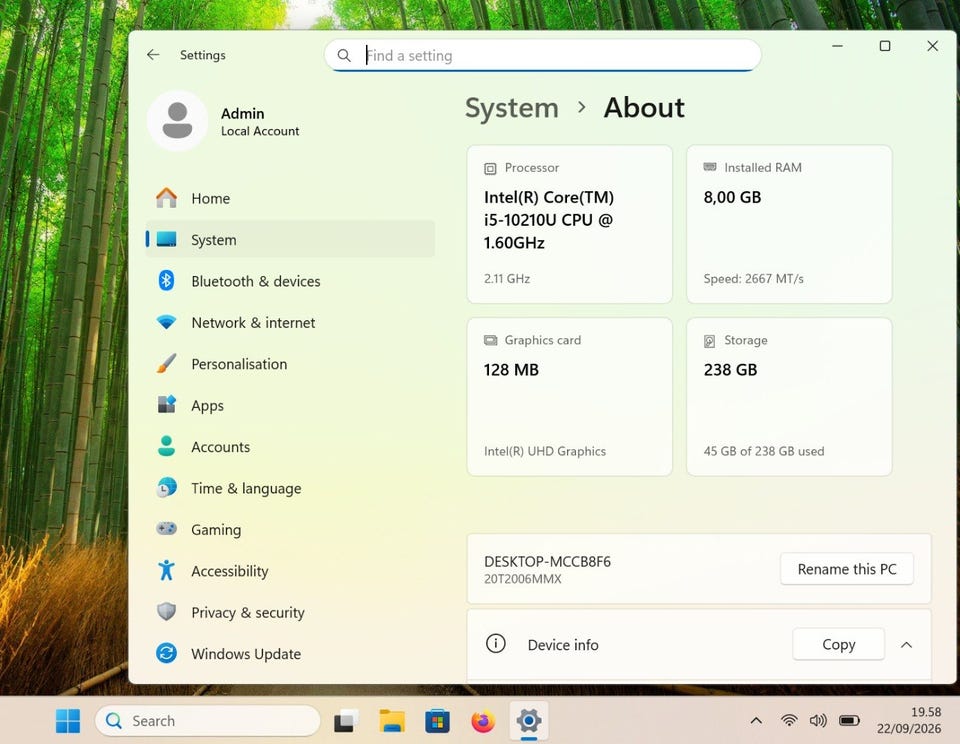The height and width of the screenshot is (744, 960).
Task: Select the Privacy & security shield icon
Action: (x=166, y=611)
